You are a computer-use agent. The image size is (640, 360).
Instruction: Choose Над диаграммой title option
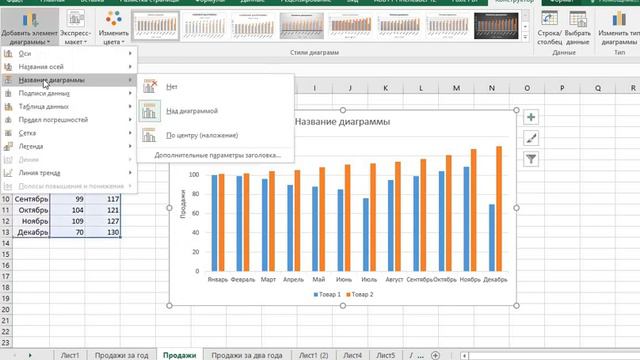coord(215,111)
